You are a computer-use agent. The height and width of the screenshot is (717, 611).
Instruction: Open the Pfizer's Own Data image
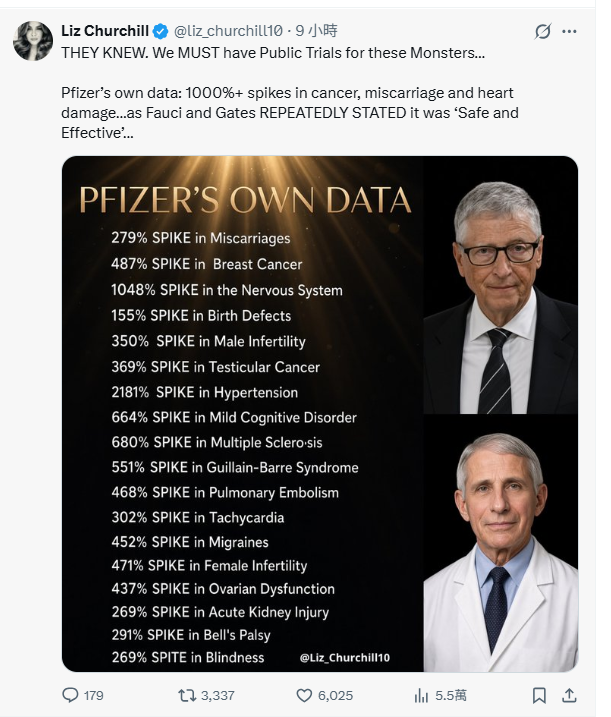click(320, 414)
